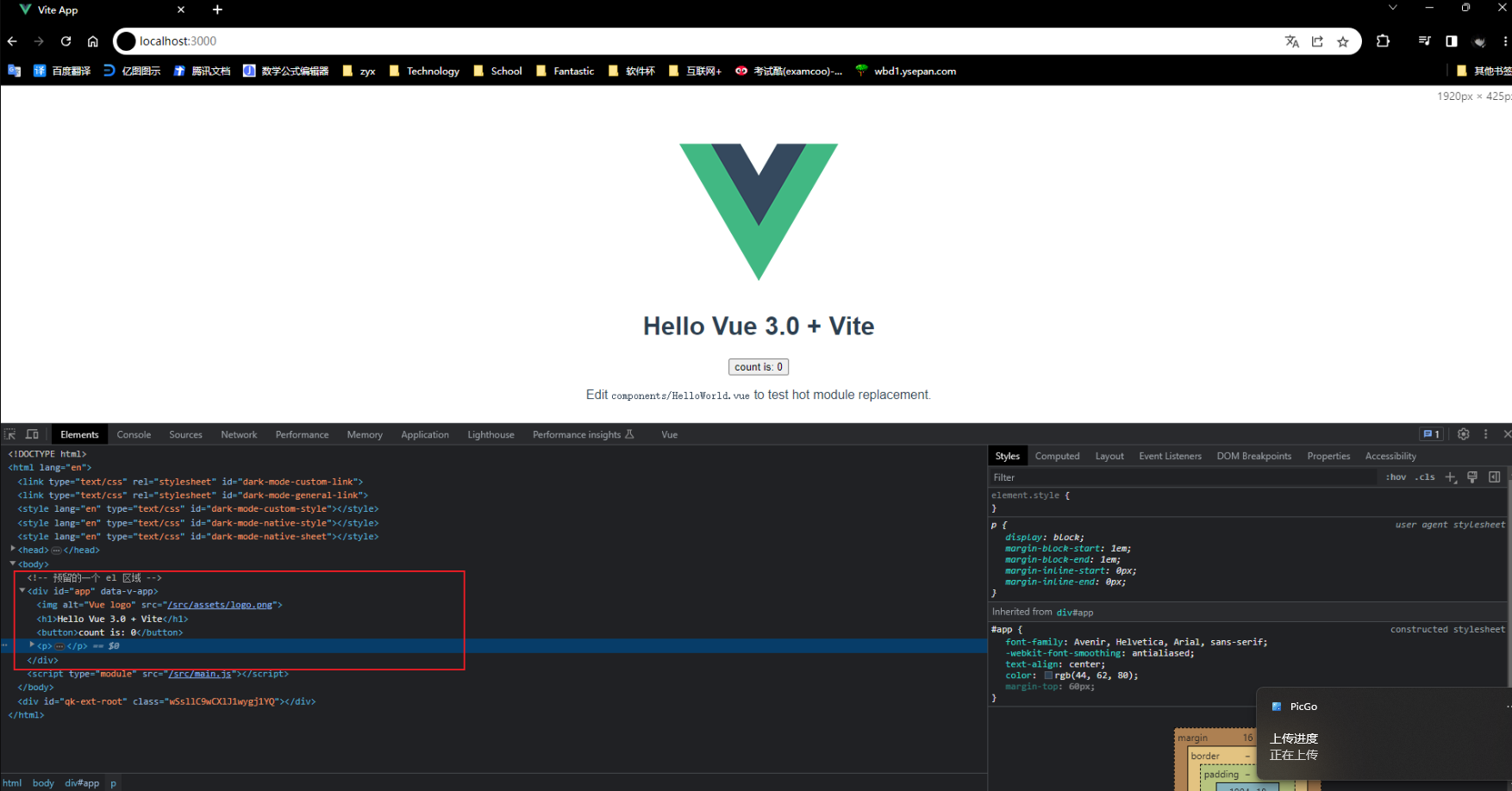Screen dimensions: 1512x791
Task: Click the rgb(44, 62, 80) color swatch
Action: pyautogui.click(x=1048, y=676)
